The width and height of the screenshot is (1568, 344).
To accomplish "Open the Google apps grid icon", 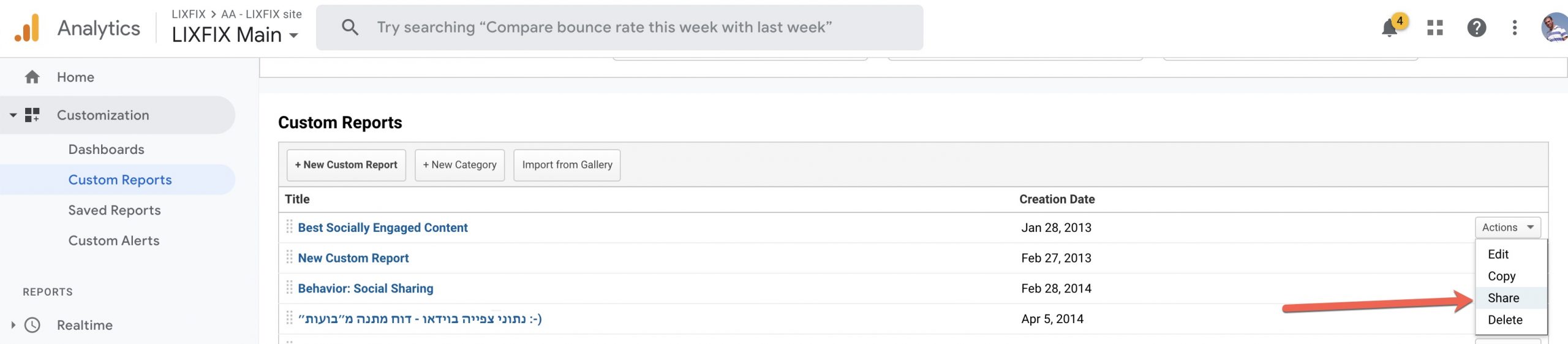I will (1435, 28).
